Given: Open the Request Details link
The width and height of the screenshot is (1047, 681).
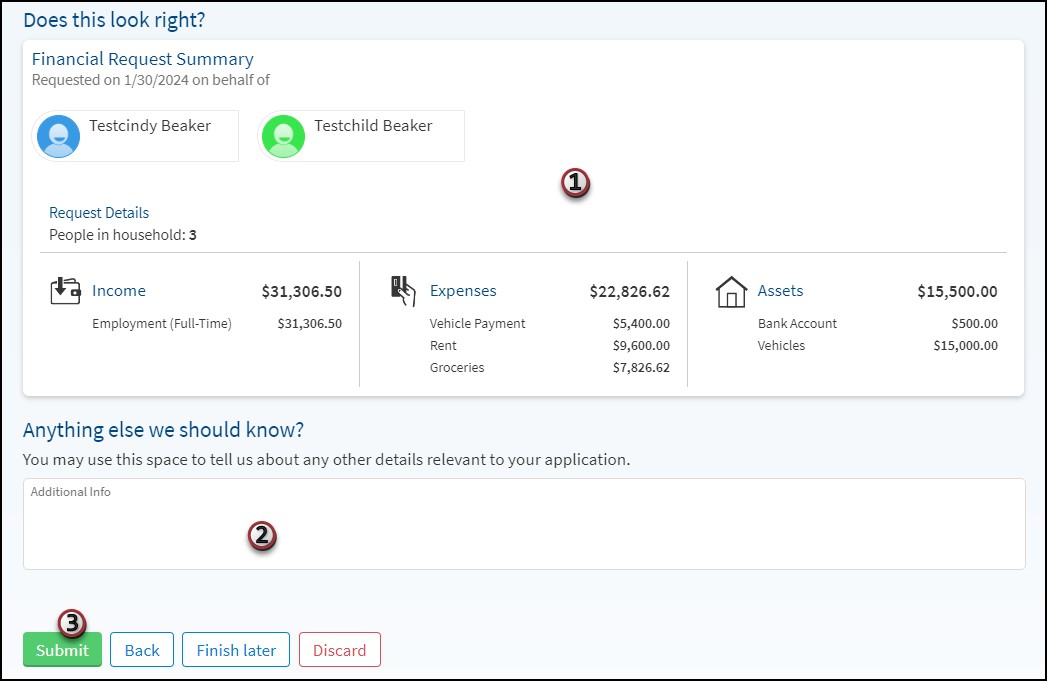Looking at the screenshot, I should coord(99,213).
